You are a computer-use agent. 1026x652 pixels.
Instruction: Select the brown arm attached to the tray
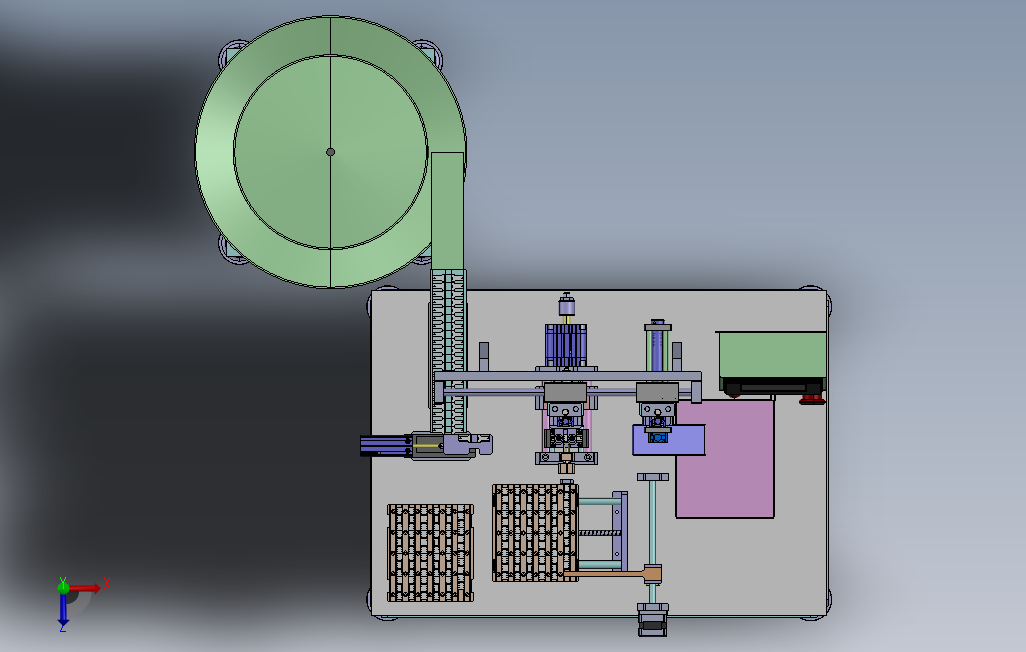pos(615,574)
